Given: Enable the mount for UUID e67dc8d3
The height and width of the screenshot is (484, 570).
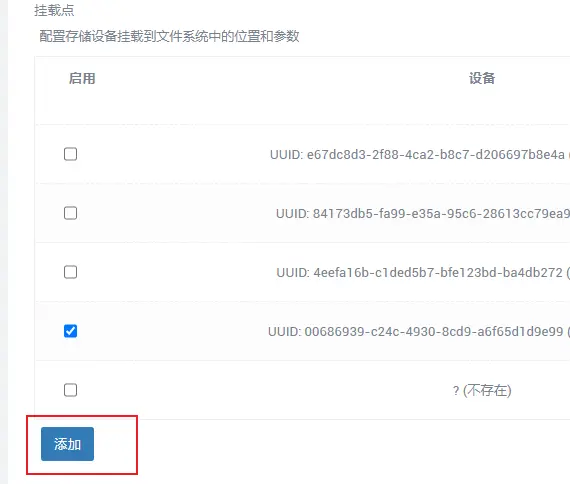Looking at the screenshot, I should pyautogui.click(x=70, y=154).
